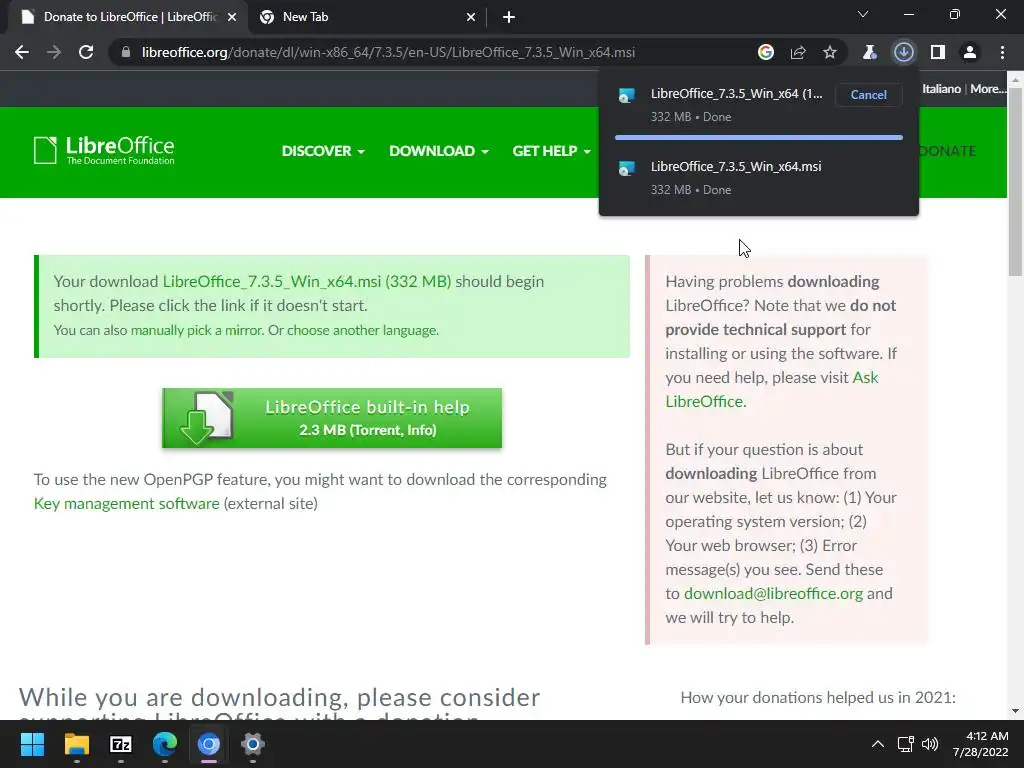Click file icon of LibreOffice_7.3.5_Win_x64.msi entry
The image size is (1024, 768).
point(627,169)
